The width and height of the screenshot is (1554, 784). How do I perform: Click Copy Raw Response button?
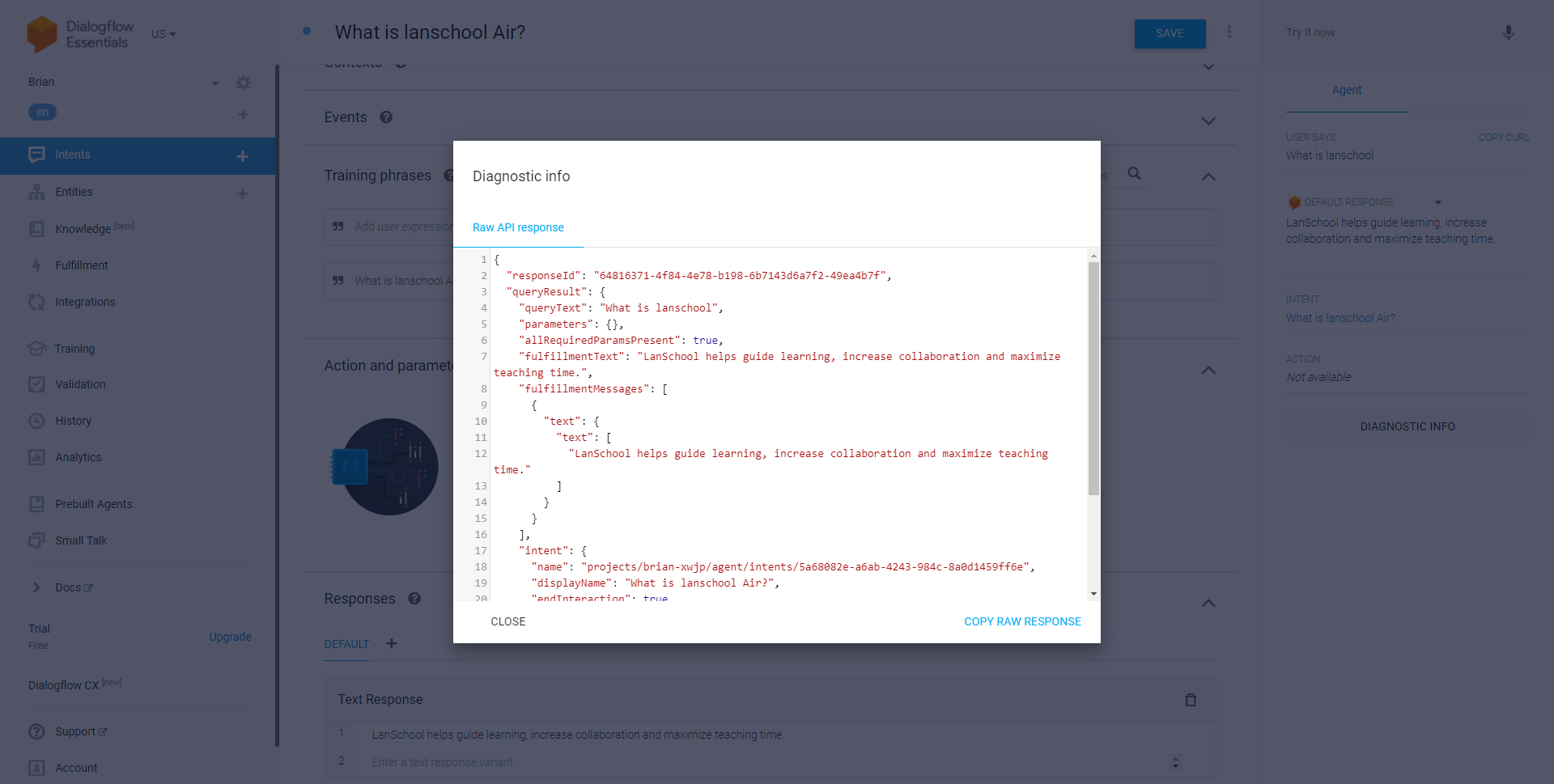coord(1021,621)
